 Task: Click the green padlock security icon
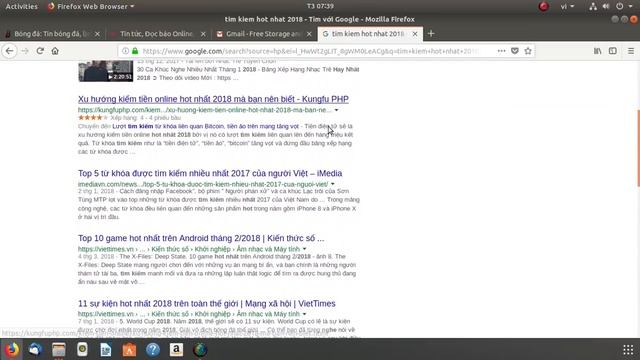pyautogui.click(x=135, y=51)
